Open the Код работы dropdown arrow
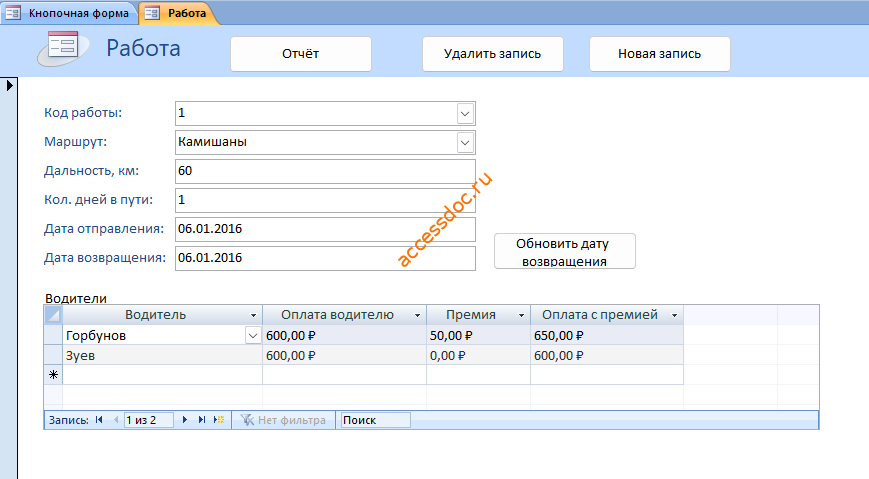This screenshot has height=479, width=869. (465, 114)
